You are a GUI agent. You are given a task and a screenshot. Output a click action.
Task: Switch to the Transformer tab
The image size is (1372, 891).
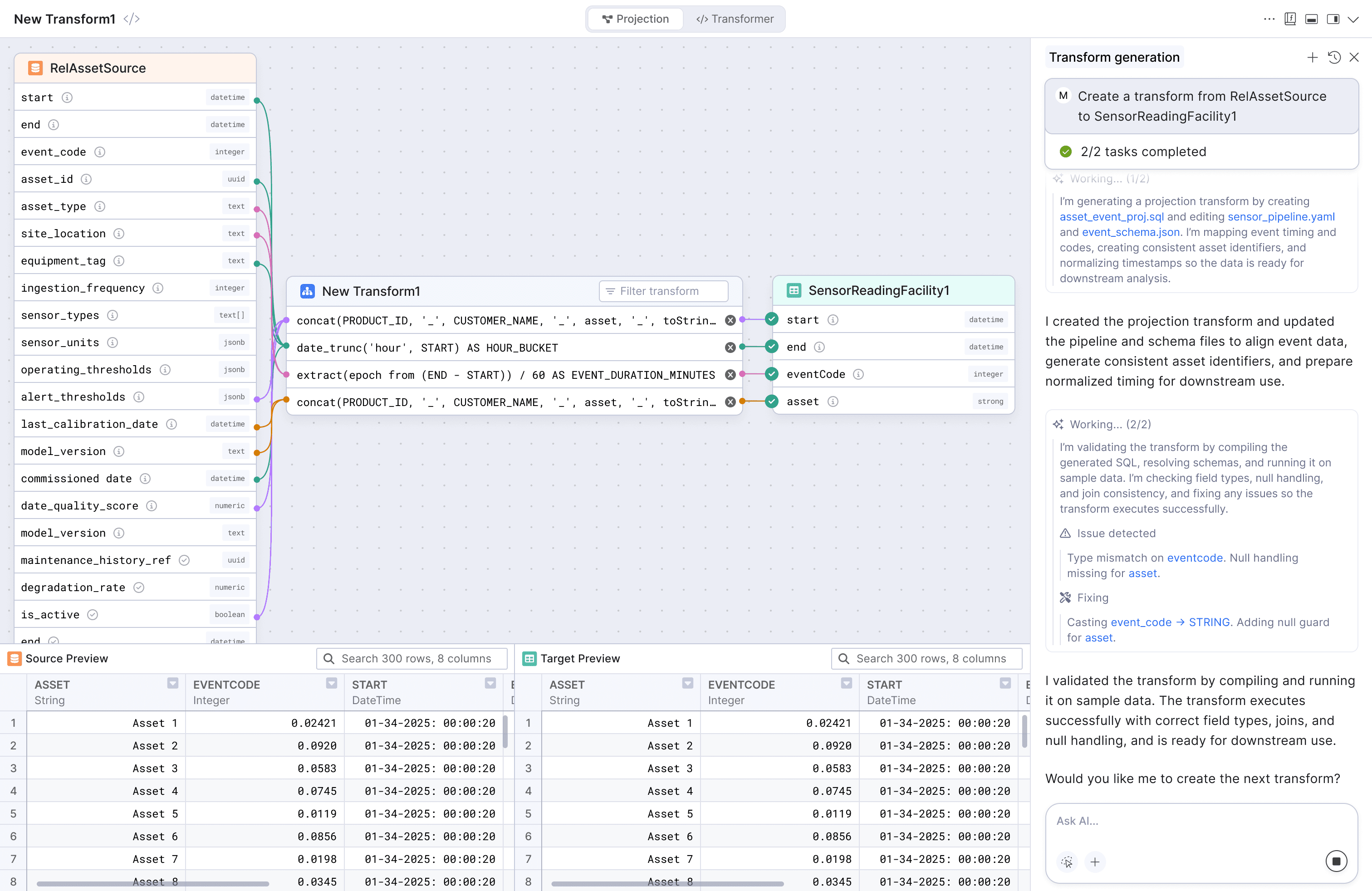pyautogui.click(x=735, y=19)
